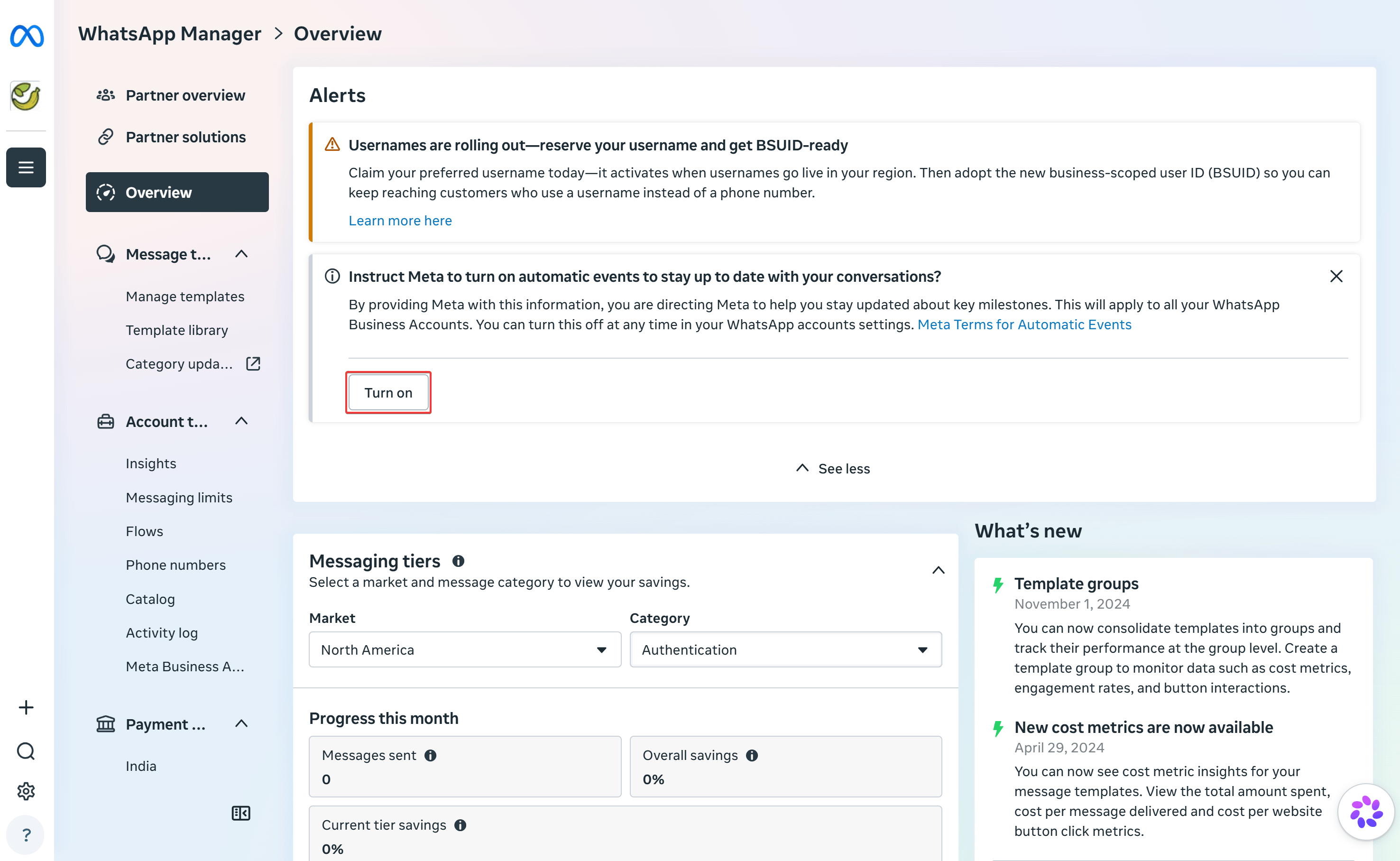
Task: Open Category updates link
Action: [179, 364]
